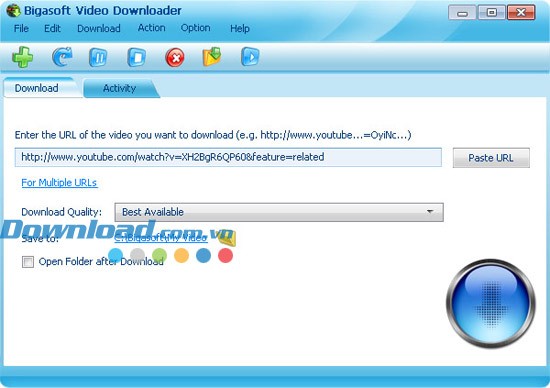Screen dimensions: 550x388
Task: Click the blue play video toolbar icon
Action: pos(250,57)
